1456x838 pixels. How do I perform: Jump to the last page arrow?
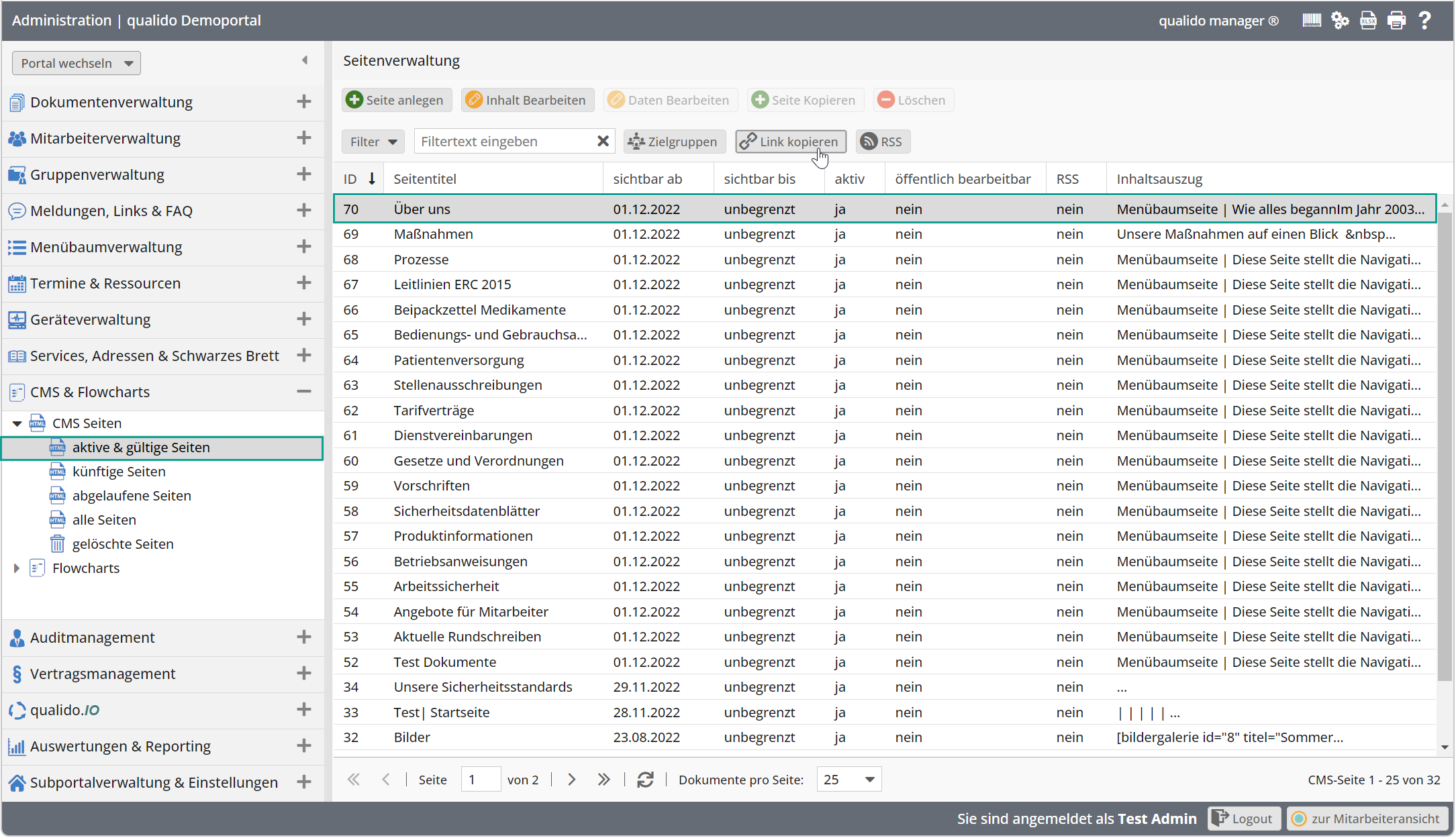(603, 780)
